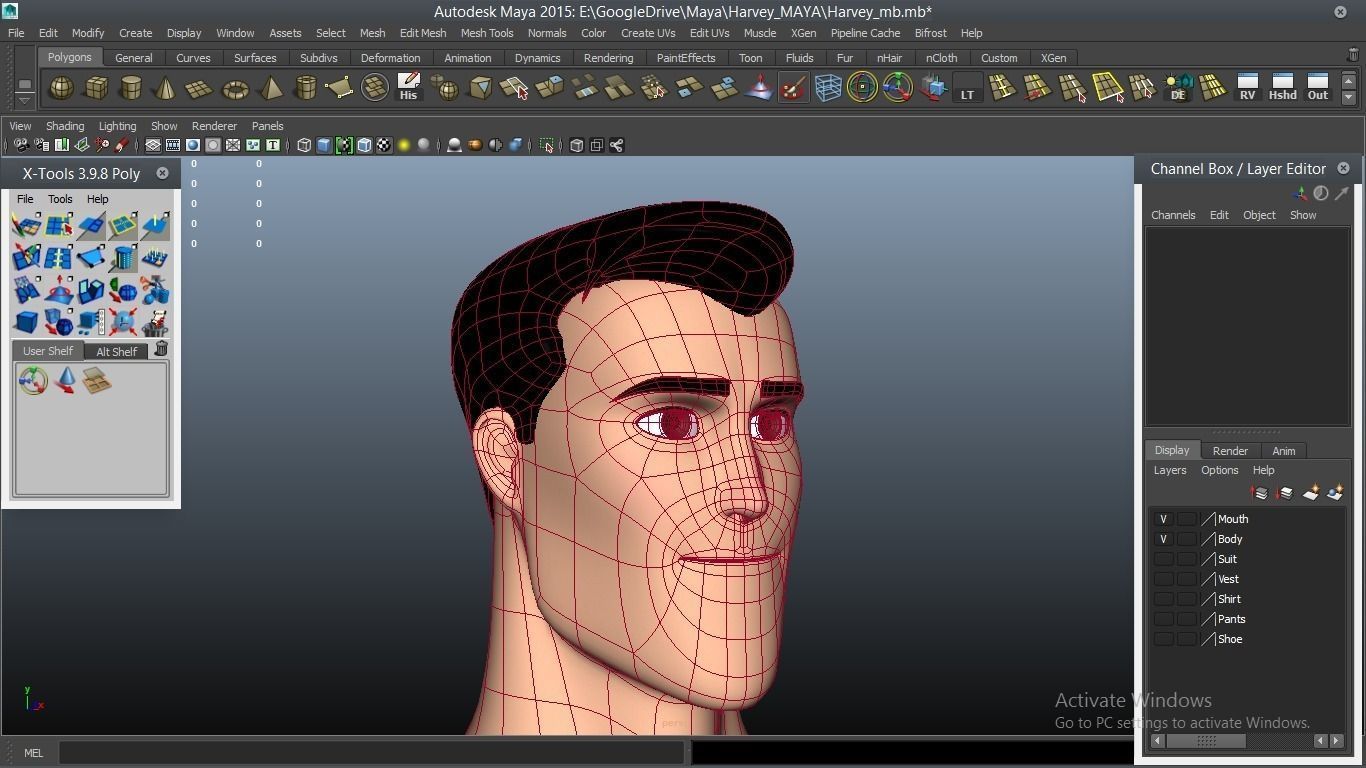Open the RV (Render View) shelf button
The height and width of the screenshot is (768, 1366).
coord(1247,87)
